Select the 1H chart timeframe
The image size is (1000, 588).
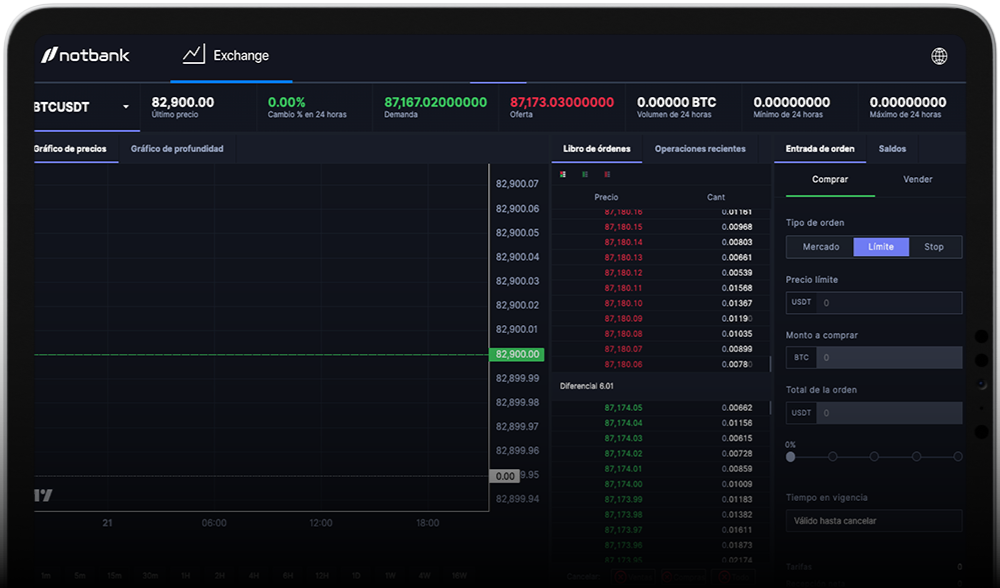pyautogui.click(x=185, y=575)
